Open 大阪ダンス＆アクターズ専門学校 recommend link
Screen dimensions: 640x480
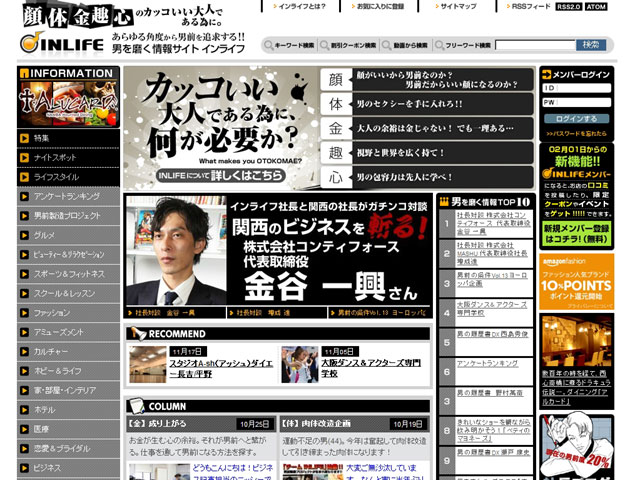click(x=371, y=368)
